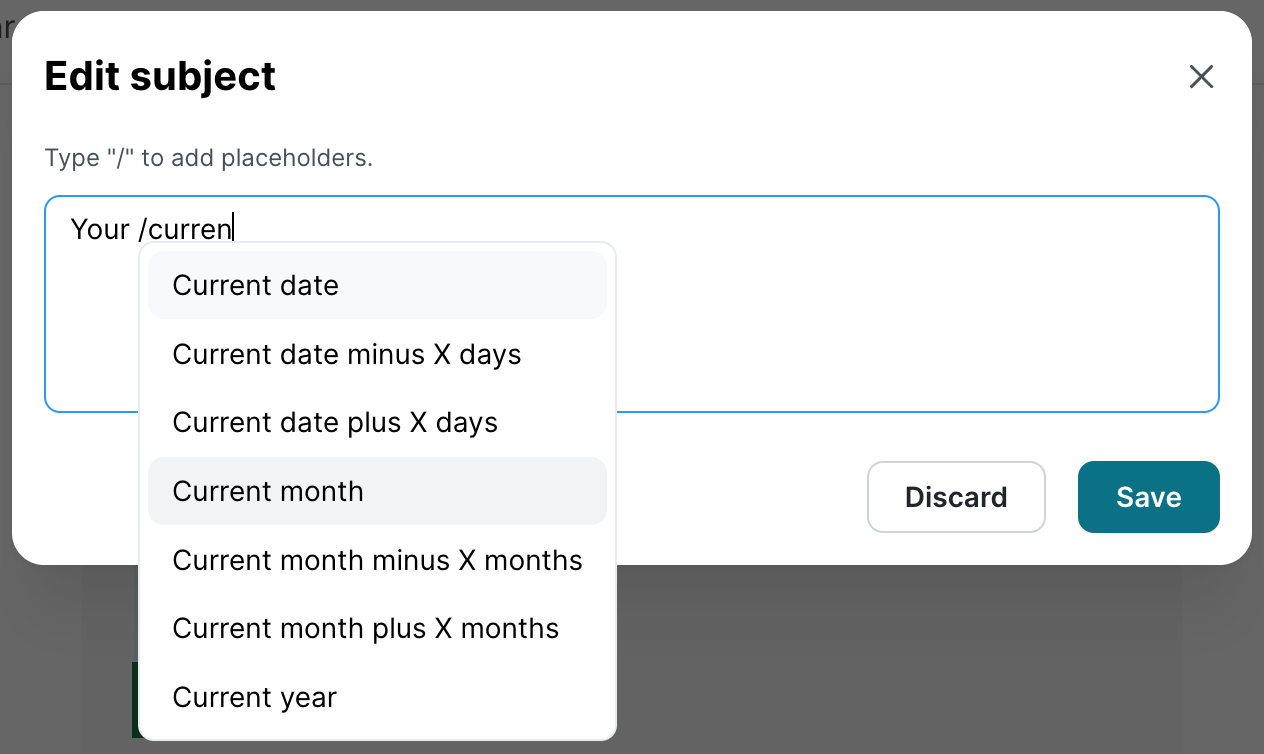Click the empty space between Discard and Save
The image size is (1264, 754).
tap(1062, 497)
